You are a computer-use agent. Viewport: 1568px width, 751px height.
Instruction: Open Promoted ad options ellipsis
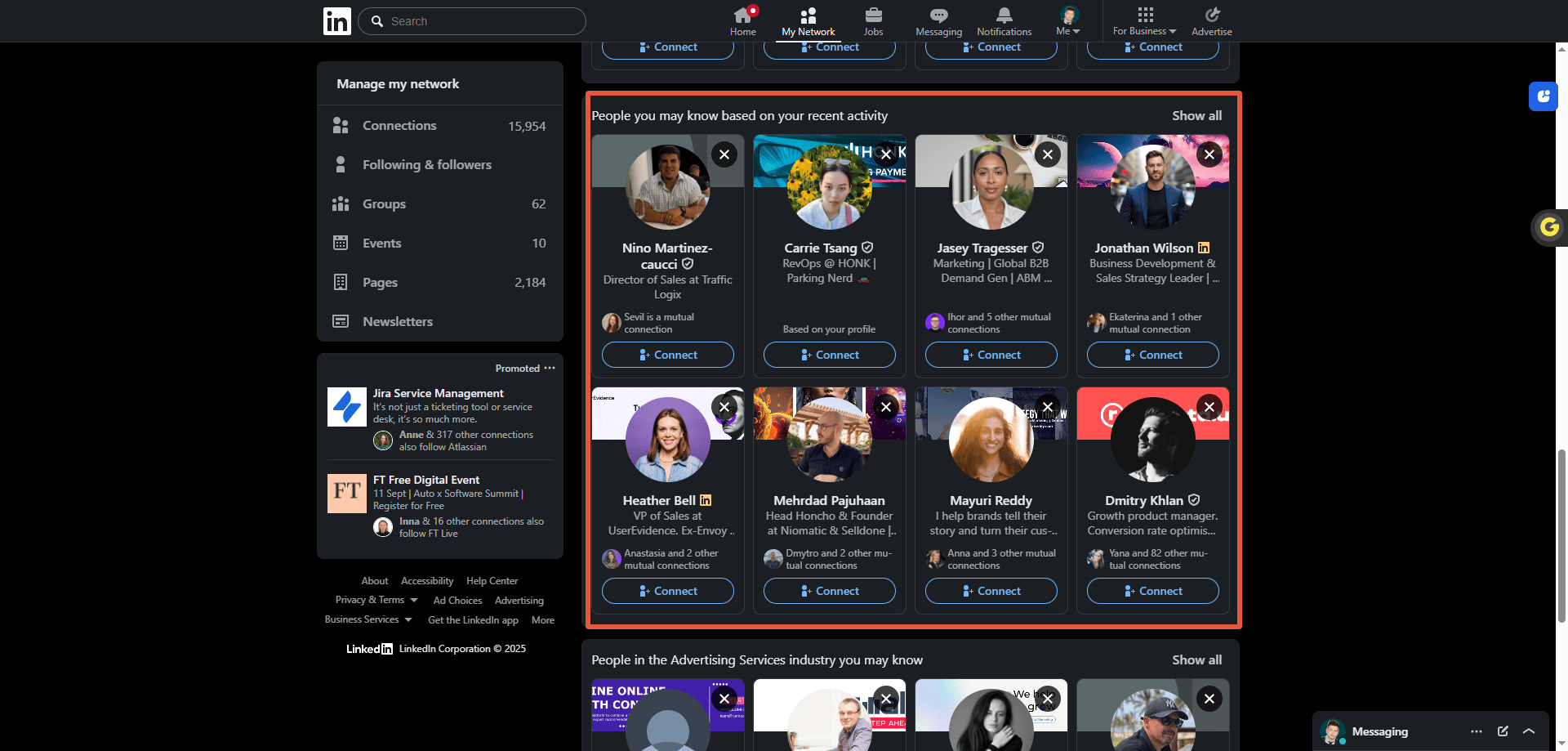click(550, 369)
